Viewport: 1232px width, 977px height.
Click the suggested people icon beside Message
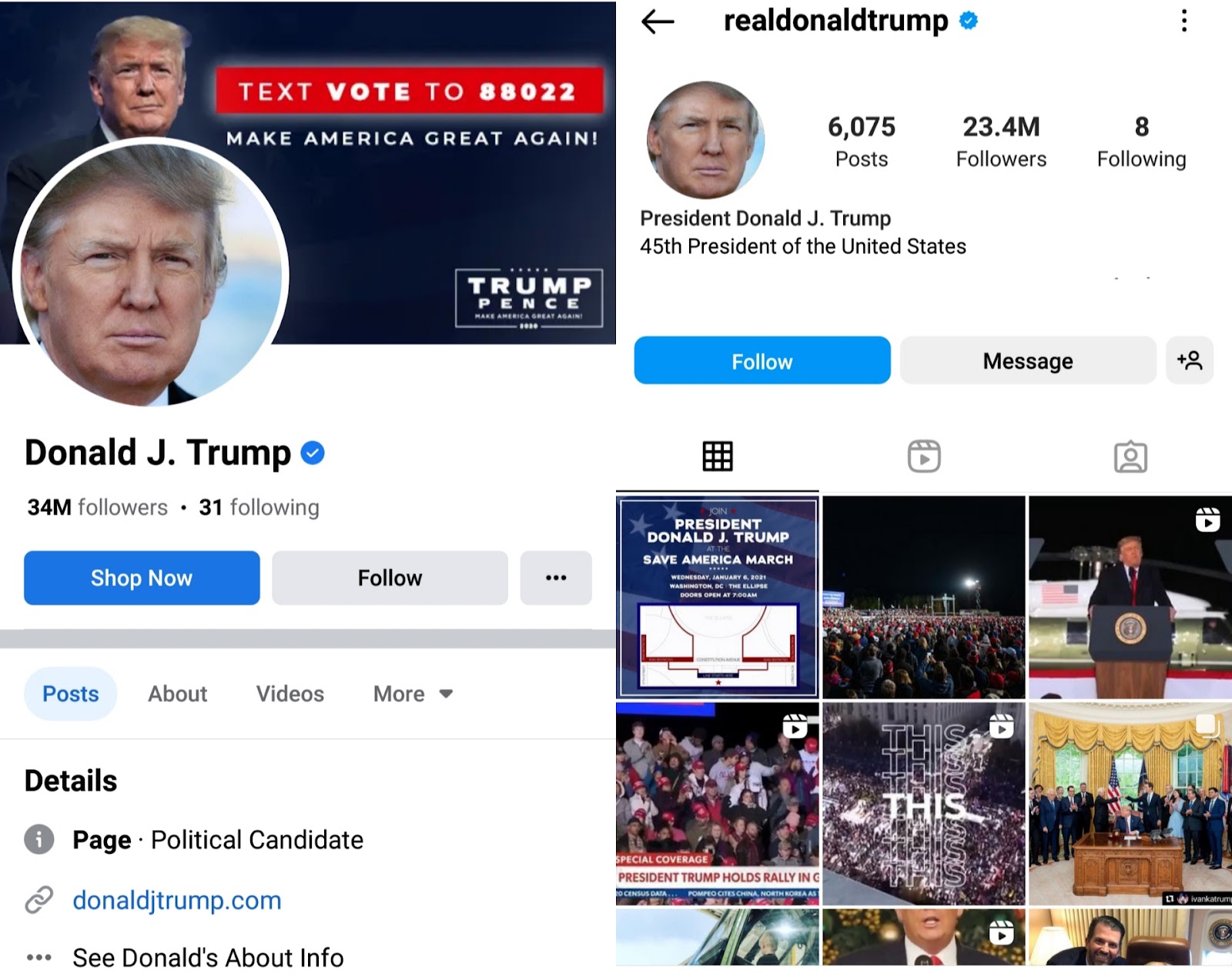coord(1190,360)
